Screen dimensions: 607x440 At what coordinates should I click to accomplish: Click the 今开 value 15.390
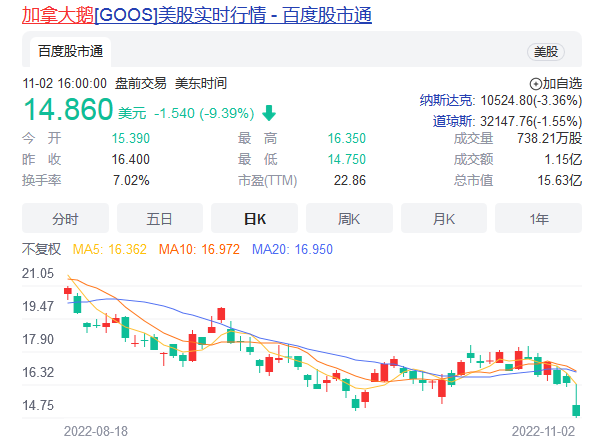coord(130,139)
